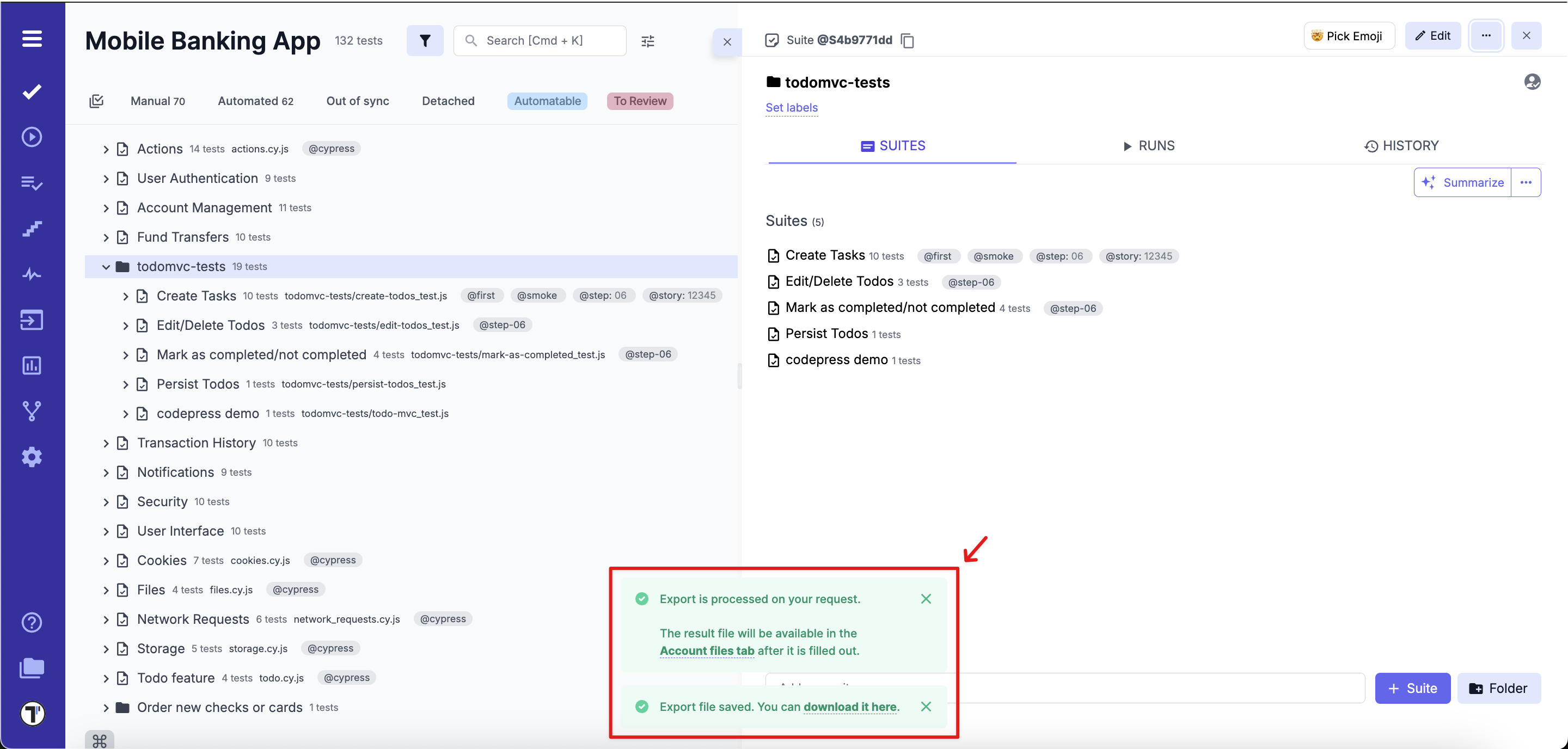Viewport: 1568px width, 749px height.
Task: Toggle the Automatable filter pill
Action: pyautogui.click(x=547, y=100)
